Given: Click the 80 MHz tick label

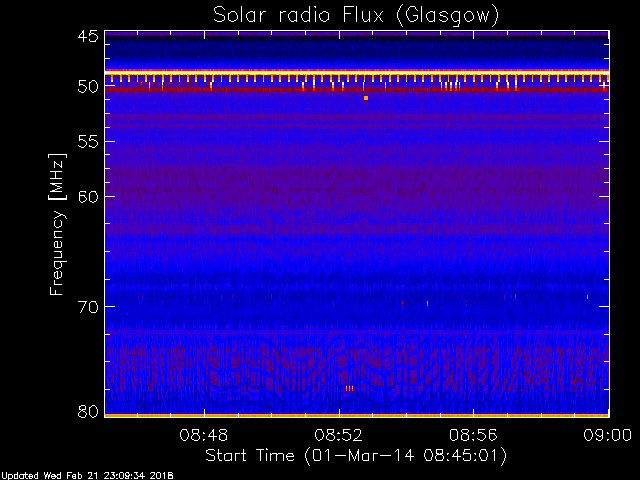Looking at the screenshot, I should (x=88, y=411).
